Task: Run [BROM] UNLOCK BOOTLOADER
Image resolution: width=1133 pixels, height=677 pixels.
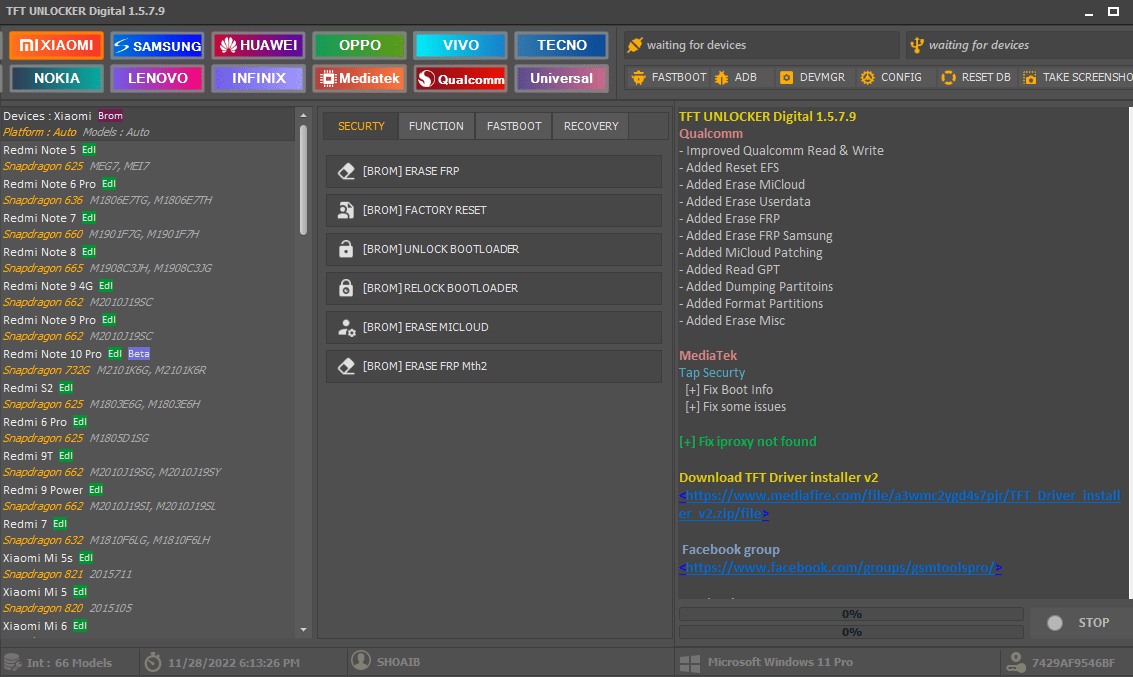Action: coord(494,249)
